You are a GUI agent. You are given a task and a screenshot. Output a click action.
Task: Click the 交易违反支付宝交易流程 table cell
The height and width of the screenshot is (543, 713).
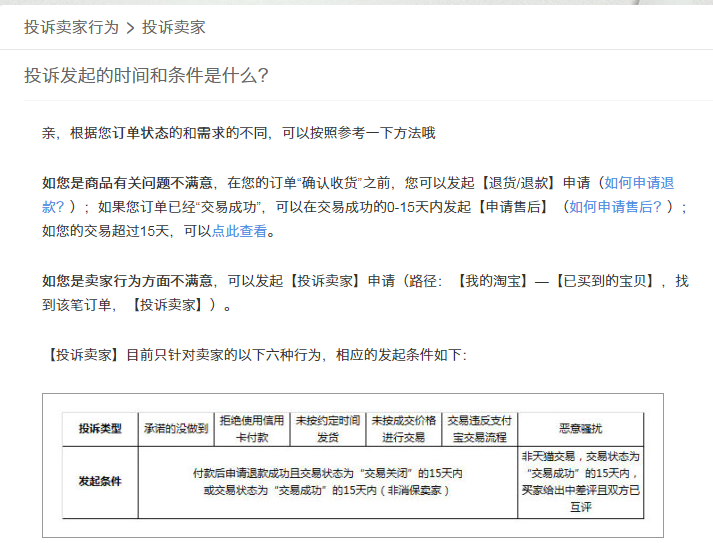(480, 429)
